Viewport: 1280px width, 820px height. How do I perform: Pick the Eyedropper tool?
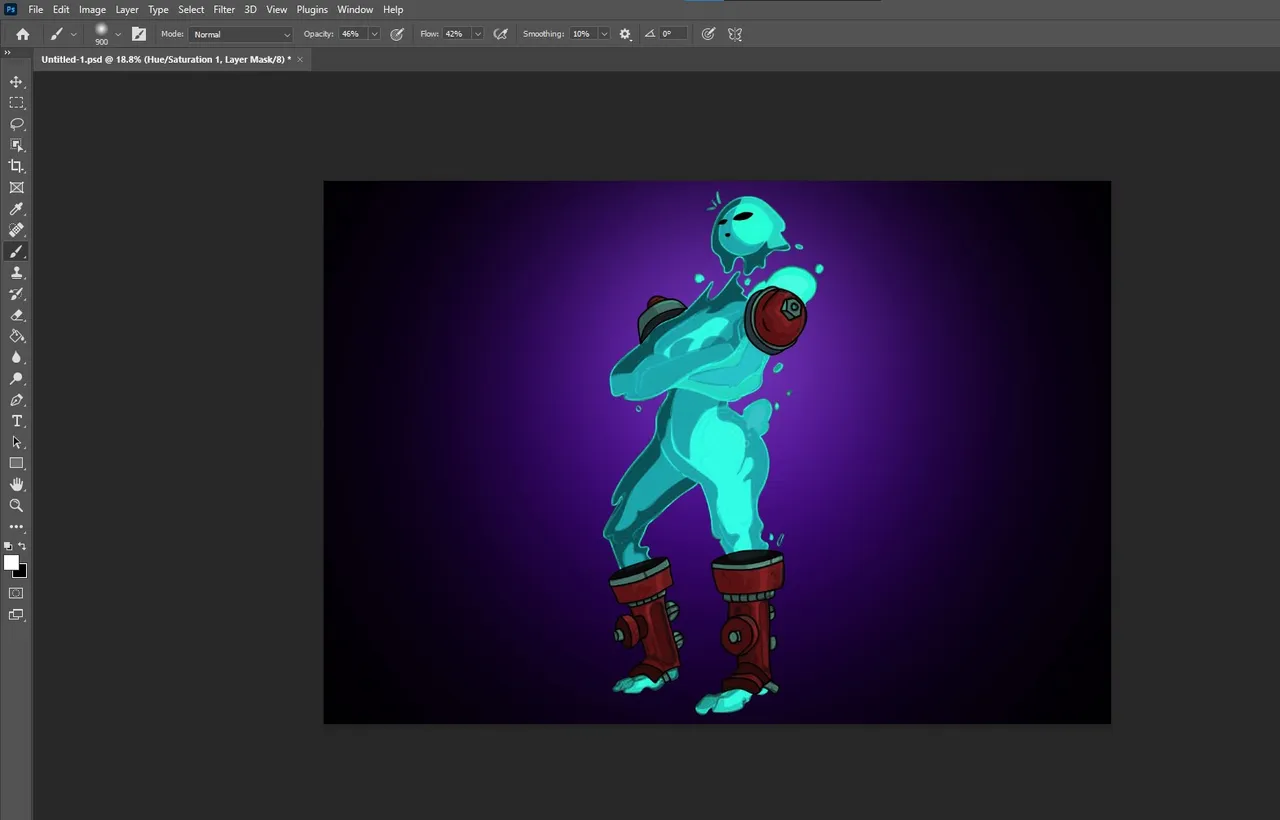16,209
